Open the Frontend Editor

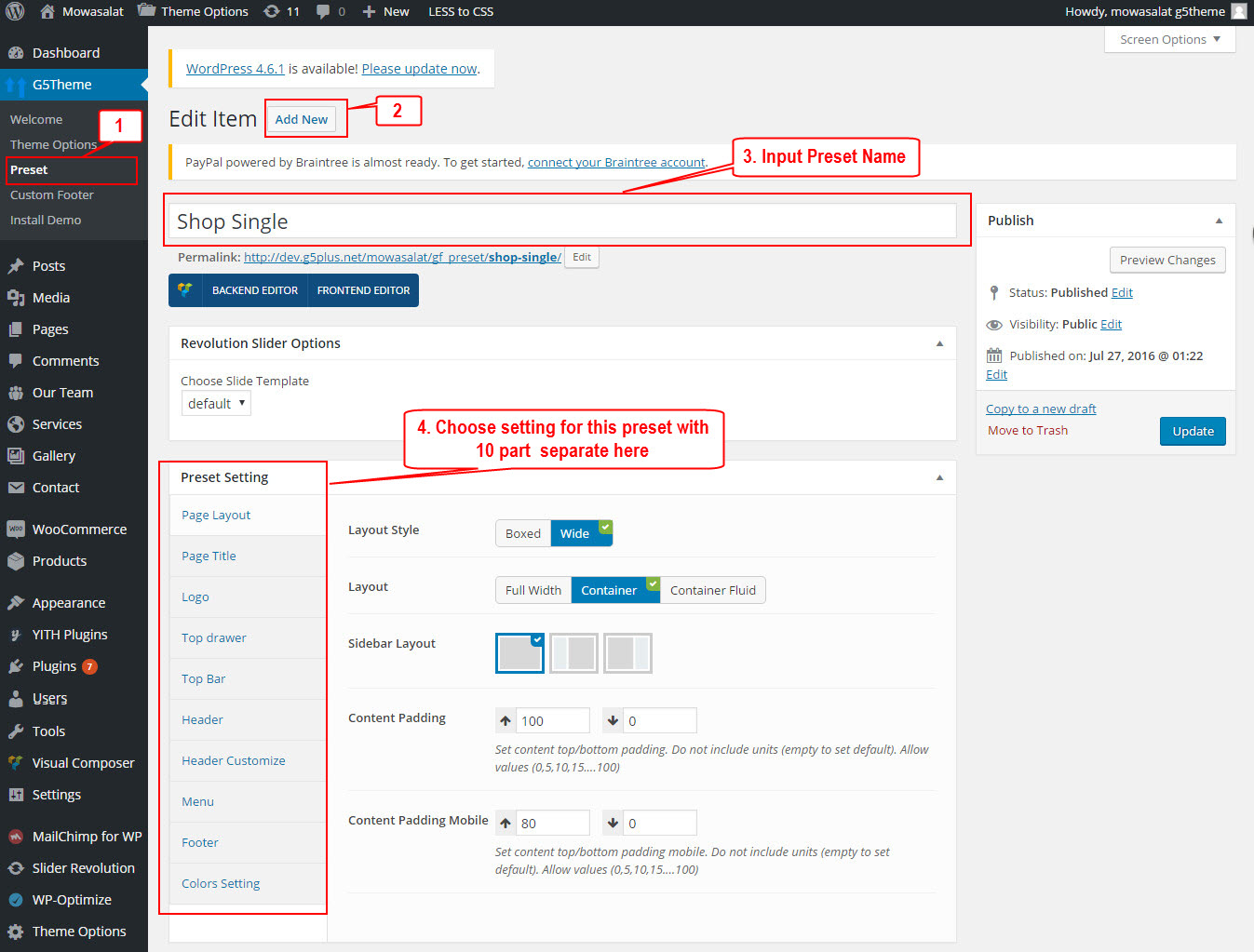coord(363,290)
